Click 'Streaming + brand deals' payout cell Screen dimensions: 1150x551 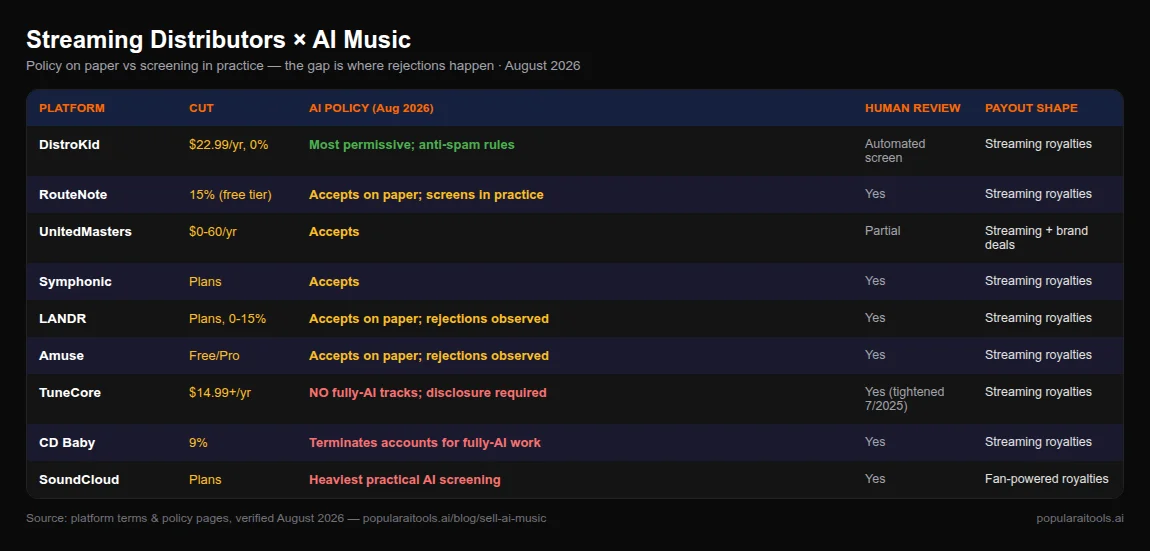click(x=1036, y=237)
